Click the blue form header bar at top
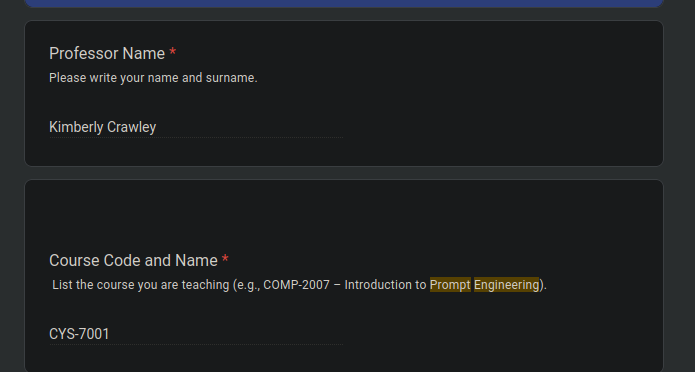 coord(344,4)
